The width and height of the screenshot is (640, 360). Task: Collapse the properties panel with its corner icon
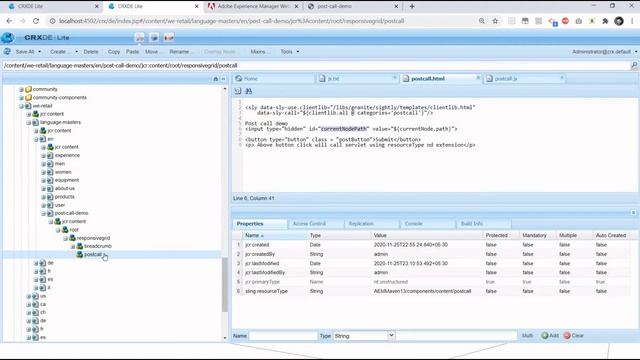pyautogui.click(x=633, y=213)
